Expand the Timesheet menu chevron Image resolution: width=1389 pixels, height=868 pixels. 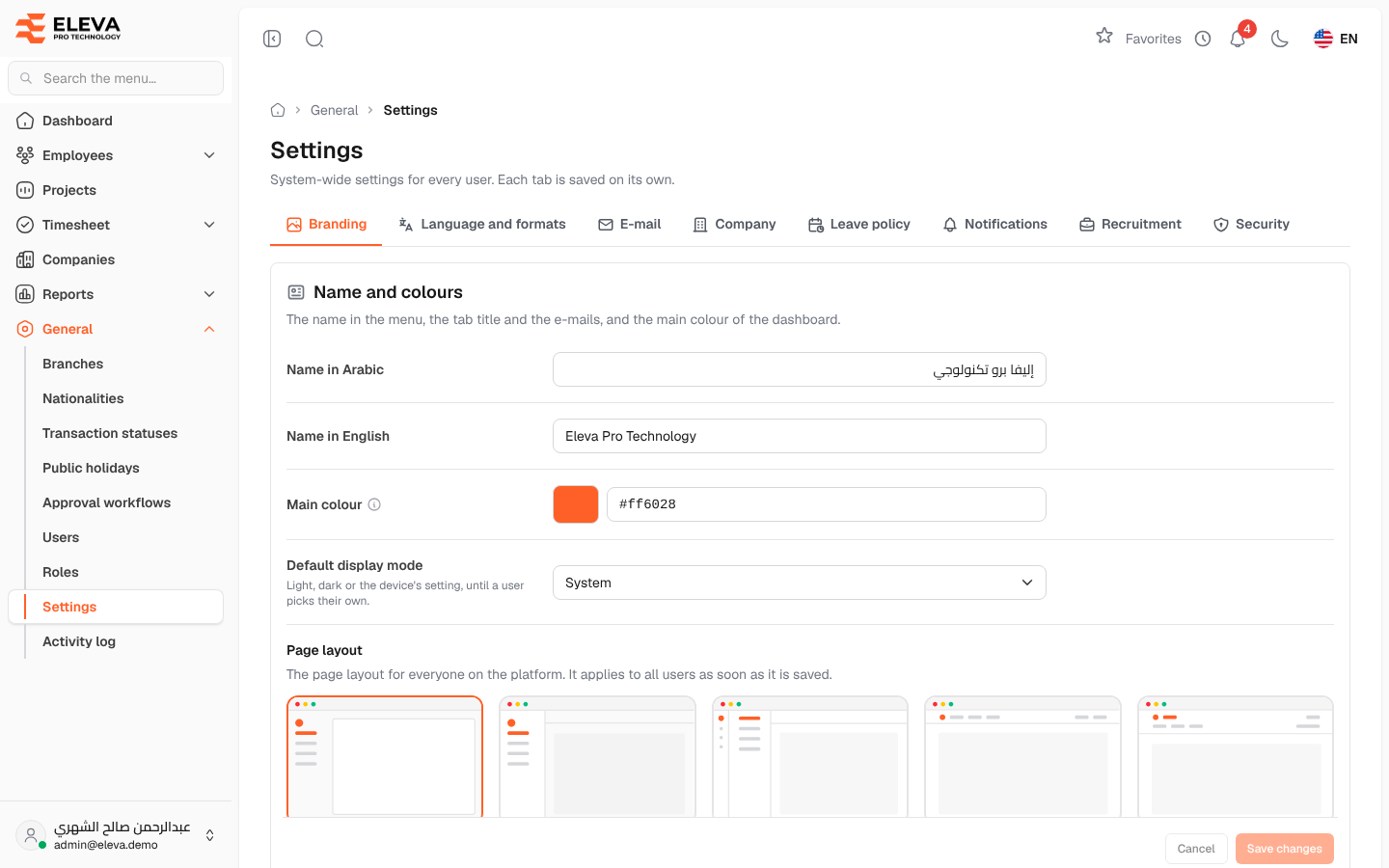[209, 225]
